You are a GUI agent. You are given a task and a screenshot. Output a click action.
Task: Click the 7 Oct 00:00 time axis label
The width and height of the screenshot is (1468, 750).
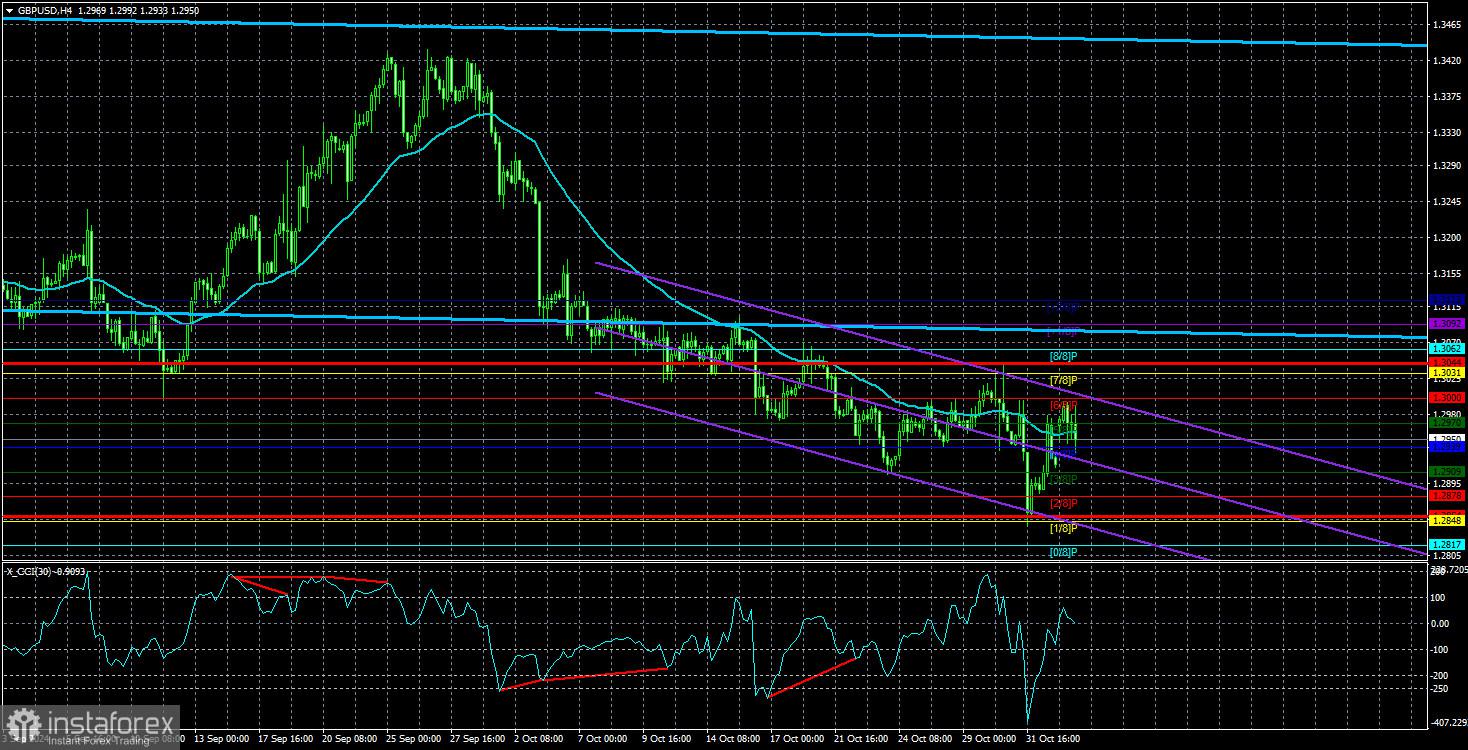[x=604, y=739]
